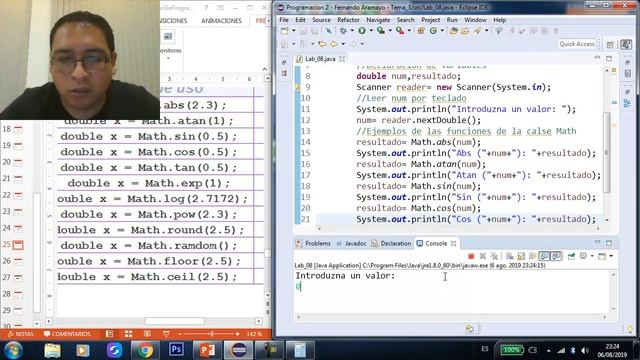Image resolution: width=640 pixels, height=360 pixels.
Task: Open the Window menu in Eclipse
Action: (x=476, y=20)
